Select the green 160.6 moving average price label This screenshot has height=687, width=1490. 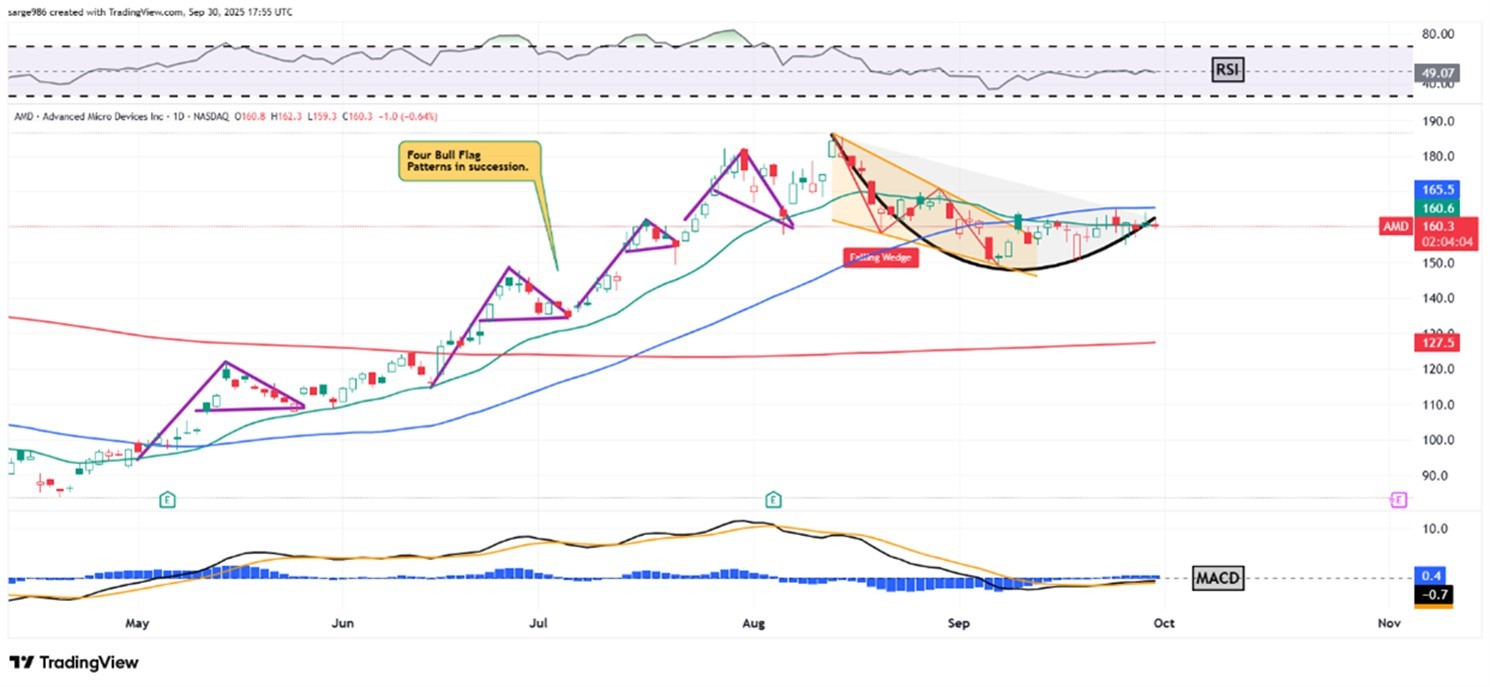(x=1433, y=208)
